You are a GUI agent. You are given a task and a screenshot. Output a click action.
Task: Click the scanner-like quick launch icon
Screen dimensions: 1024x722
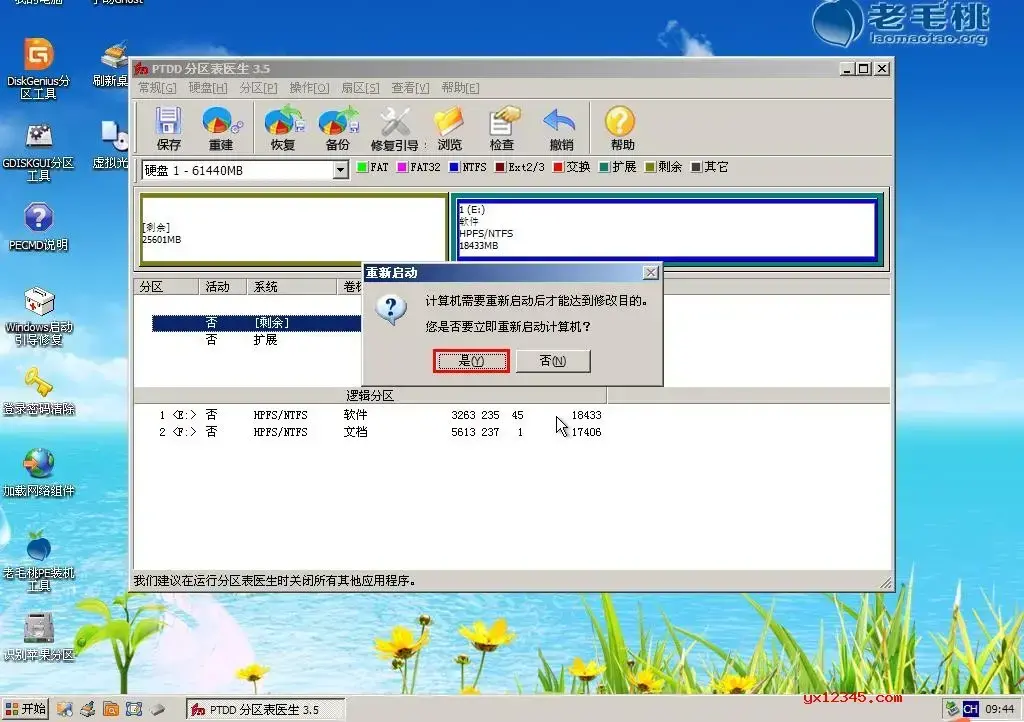(x=88, y=709)
